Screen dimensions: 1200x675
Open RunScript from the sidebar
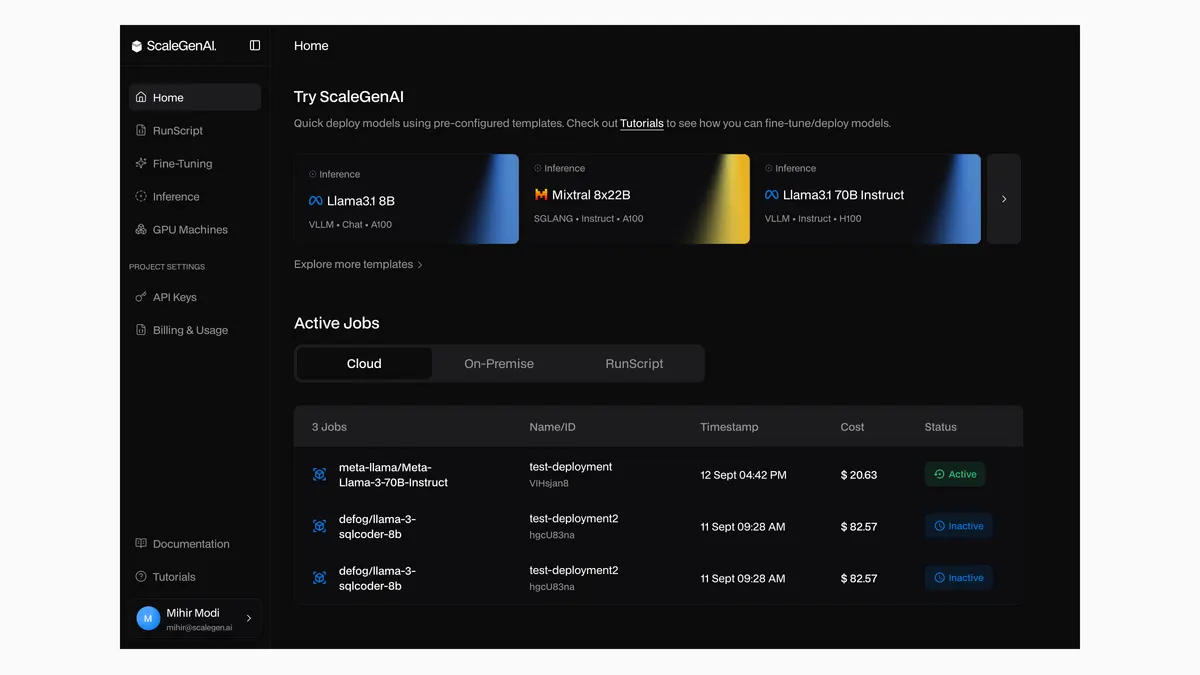coord(195,130)
